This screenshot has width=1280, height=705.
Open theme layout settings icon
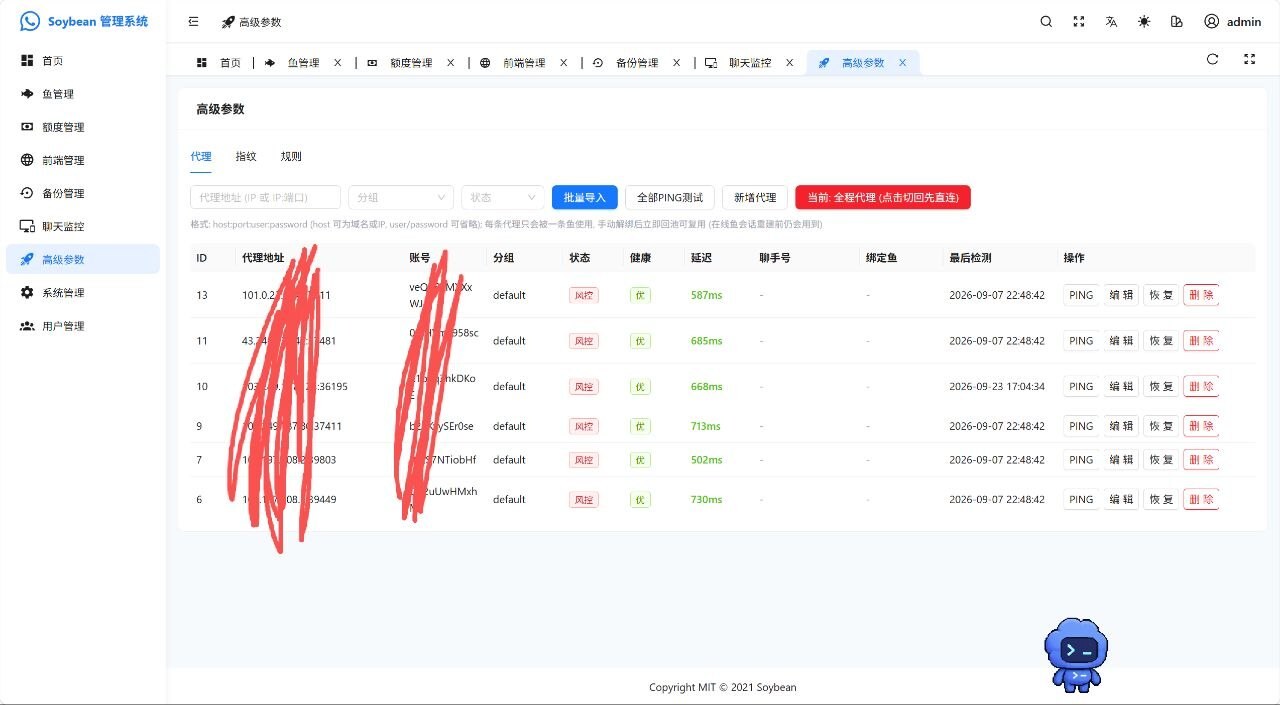[x=1176, y=21]
